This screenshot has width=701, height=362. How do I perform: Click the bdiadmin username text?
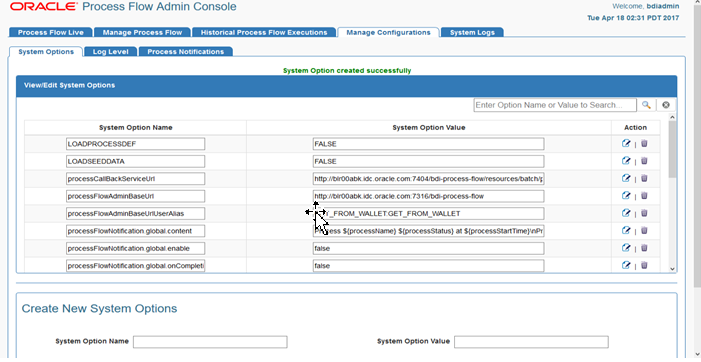click(x=663, y=6)
